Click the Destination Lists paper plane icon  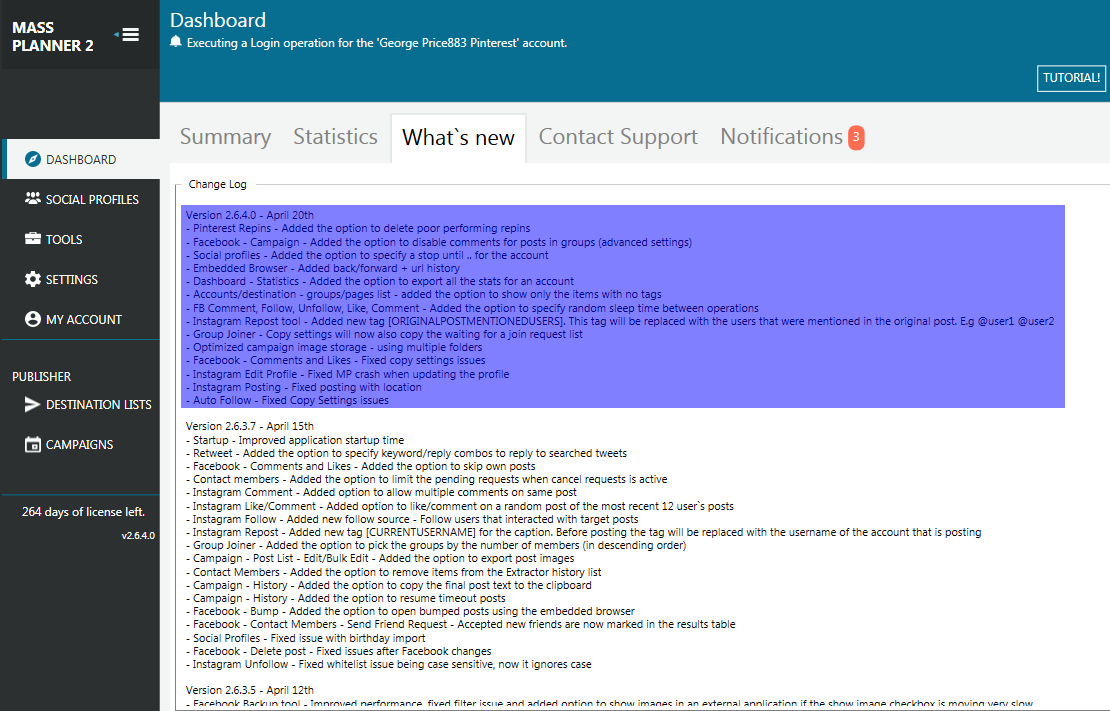tap(32, 404)
